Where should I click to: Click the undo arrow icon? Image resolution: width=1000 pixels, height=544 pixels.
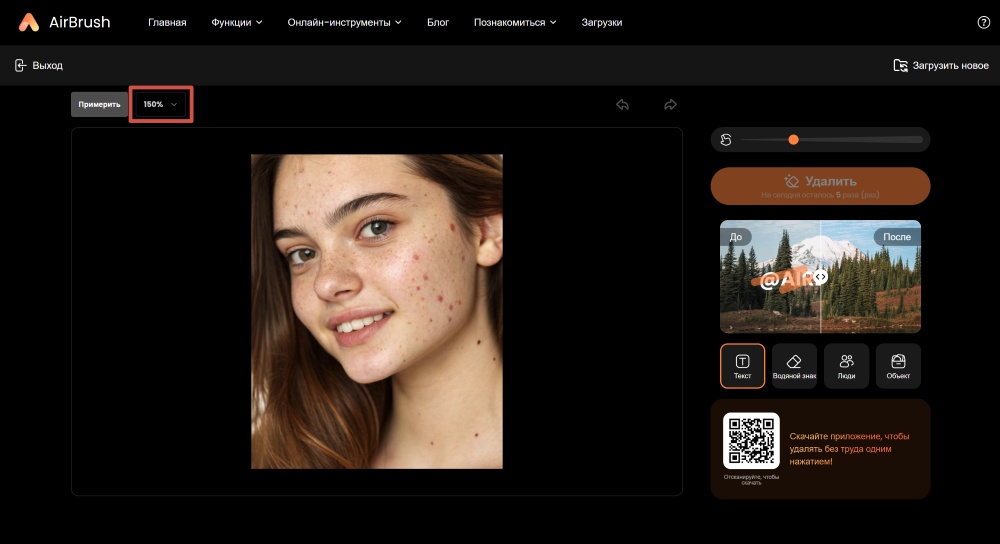click(623, 104)
